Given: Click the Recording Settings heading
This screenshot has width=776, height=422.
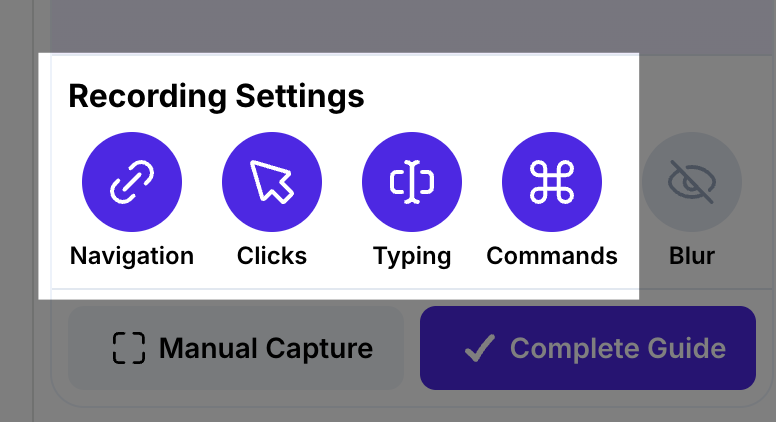Looking at the screenshot, I should pyautogui.click(x=216, y=97).
